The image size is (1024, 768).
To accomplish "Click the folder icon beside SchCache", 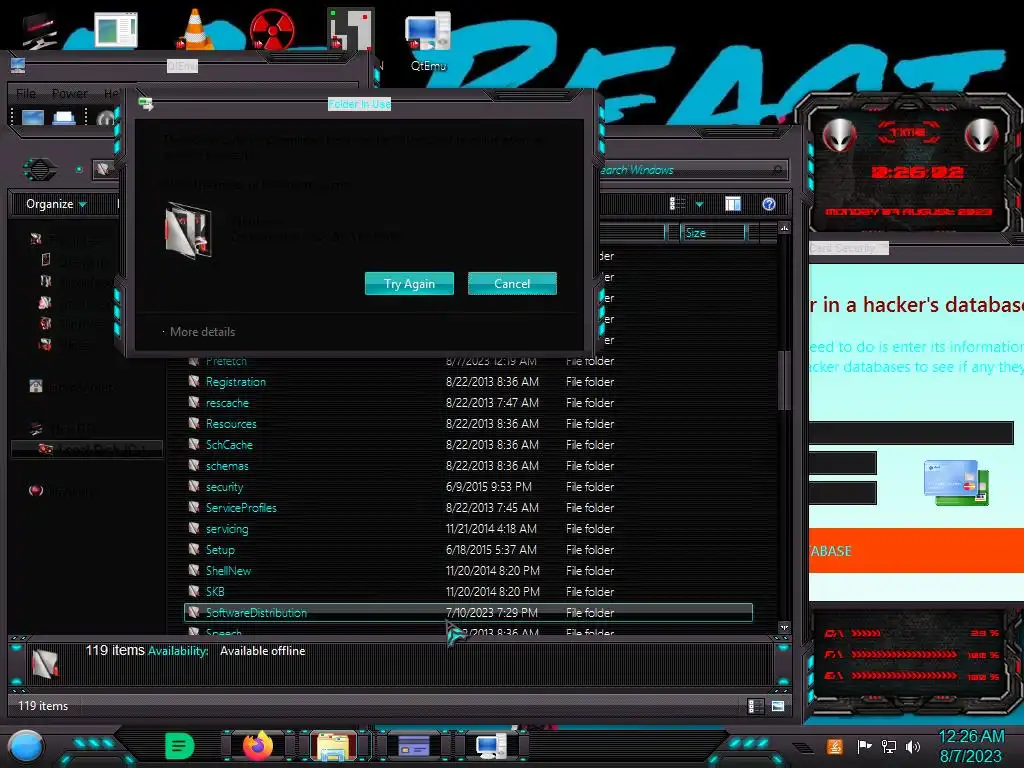I will [x=194, y=443].
